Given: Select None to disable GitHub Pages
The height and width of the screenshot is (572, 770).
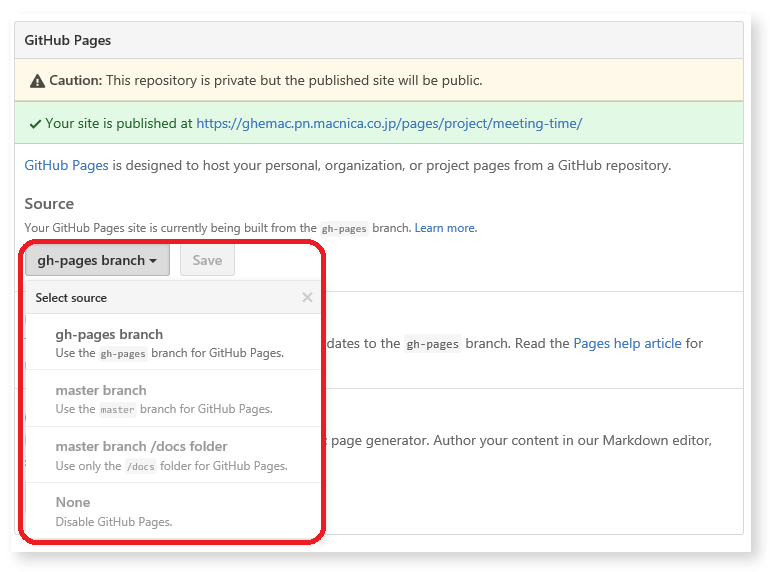Looking at the screenshot, I should point(173,511).
